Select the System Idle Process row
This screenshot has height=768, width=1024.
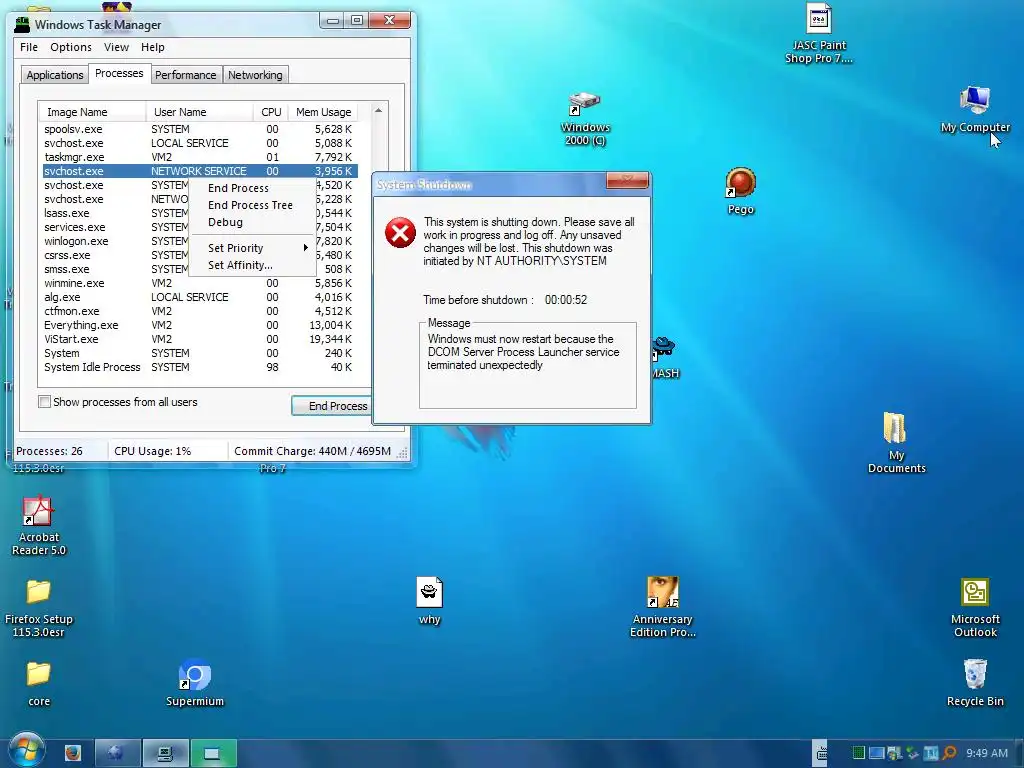click(200, 367)
